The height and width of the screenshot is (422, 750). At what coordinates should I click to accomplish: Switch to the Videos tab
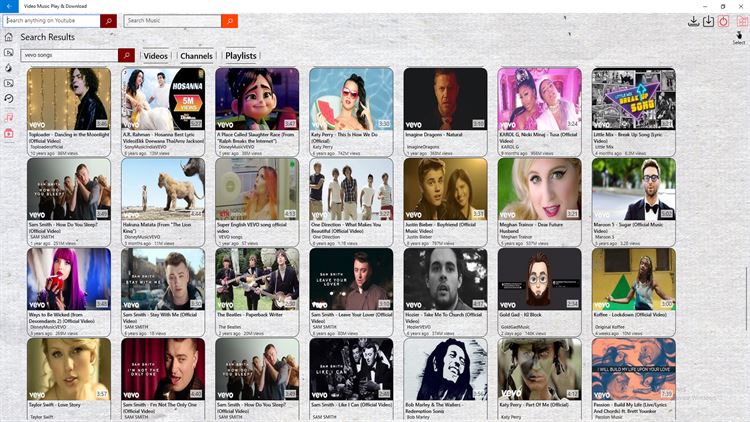coord(155,56)
